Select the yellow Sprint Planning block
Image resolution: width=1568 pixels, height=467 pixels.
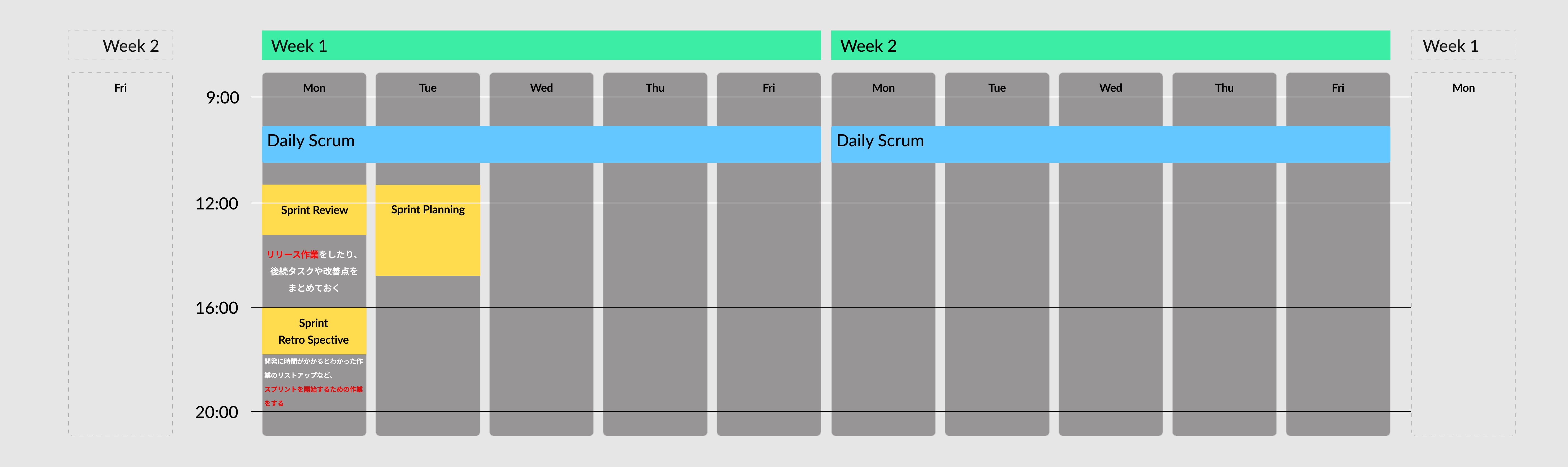[x=427, y=230]
